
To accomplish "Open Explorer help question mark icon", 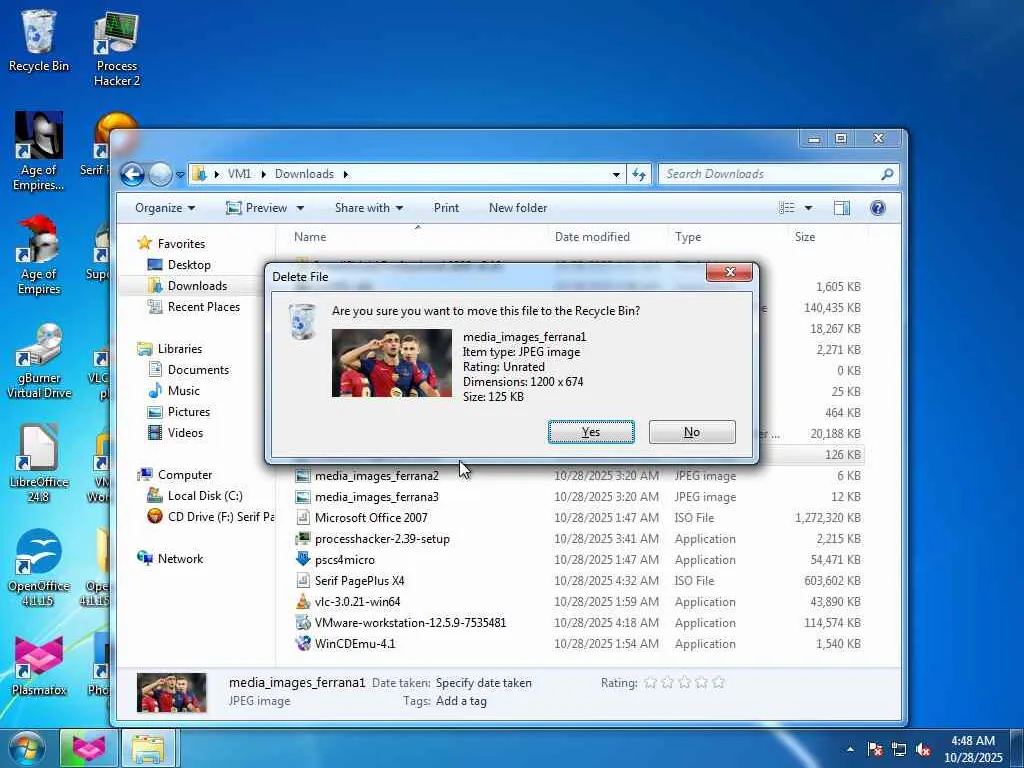I will 878,208.
